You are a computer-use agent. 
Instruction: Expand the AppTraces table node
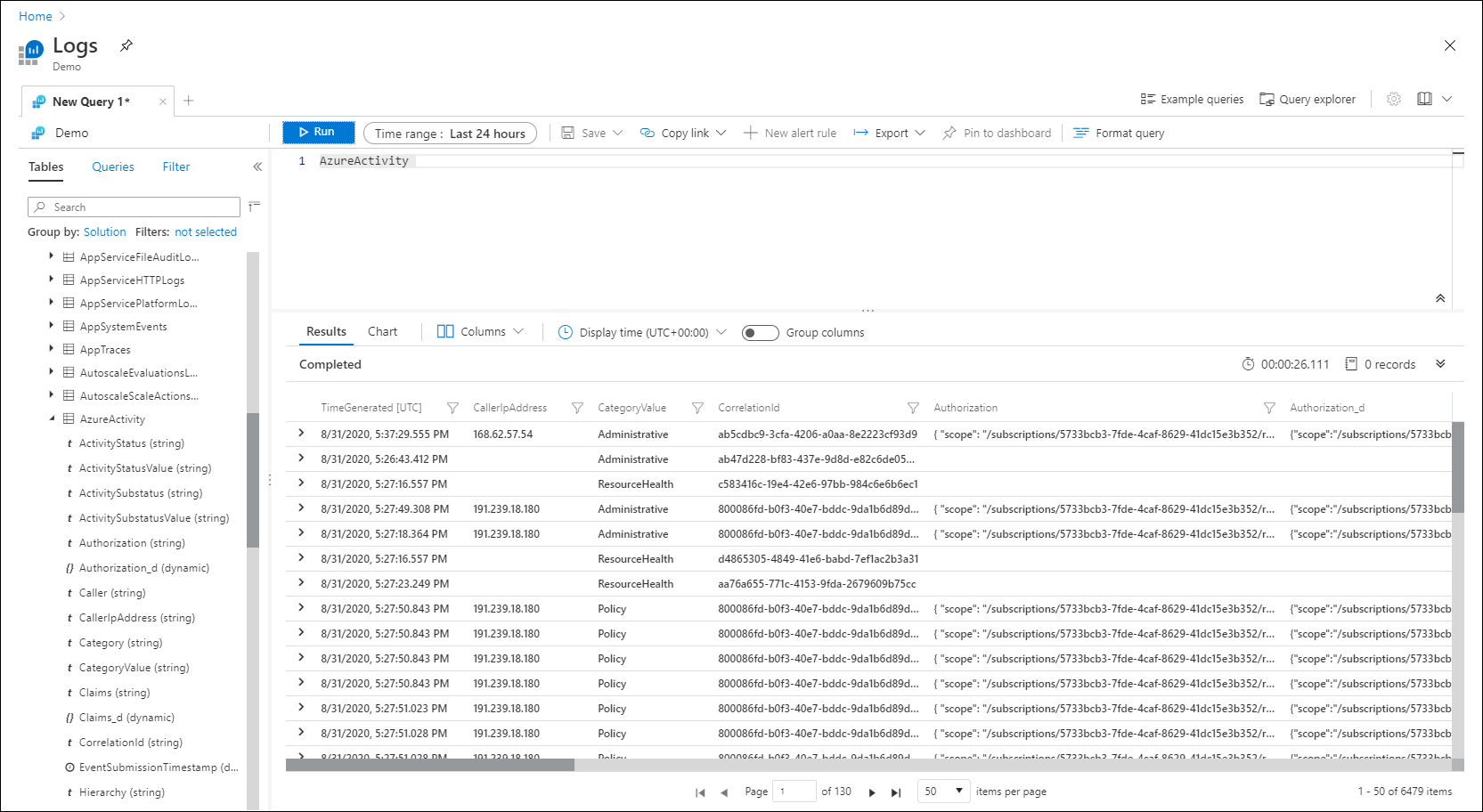tap(51, 349)
